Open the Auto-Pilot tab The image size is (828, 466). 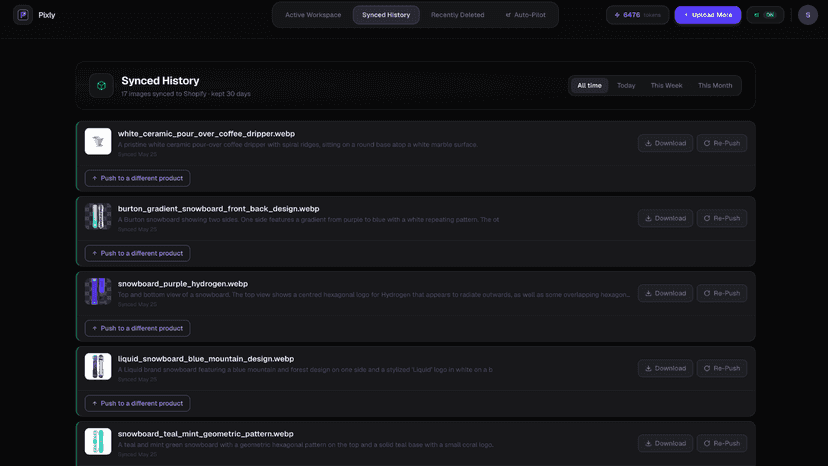click(x=525, y=15)
